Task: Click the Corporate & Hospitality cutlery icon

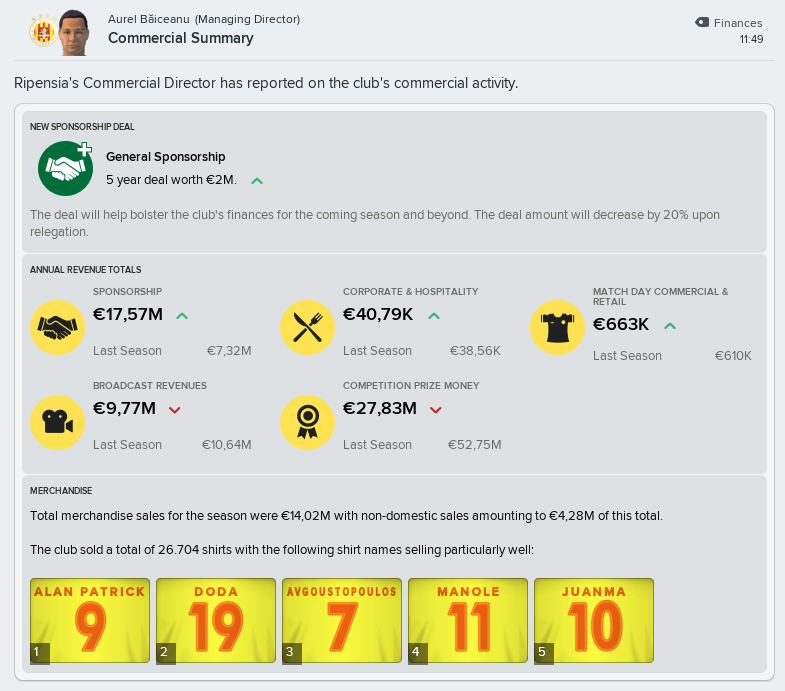Action: [x=307, y=327]
